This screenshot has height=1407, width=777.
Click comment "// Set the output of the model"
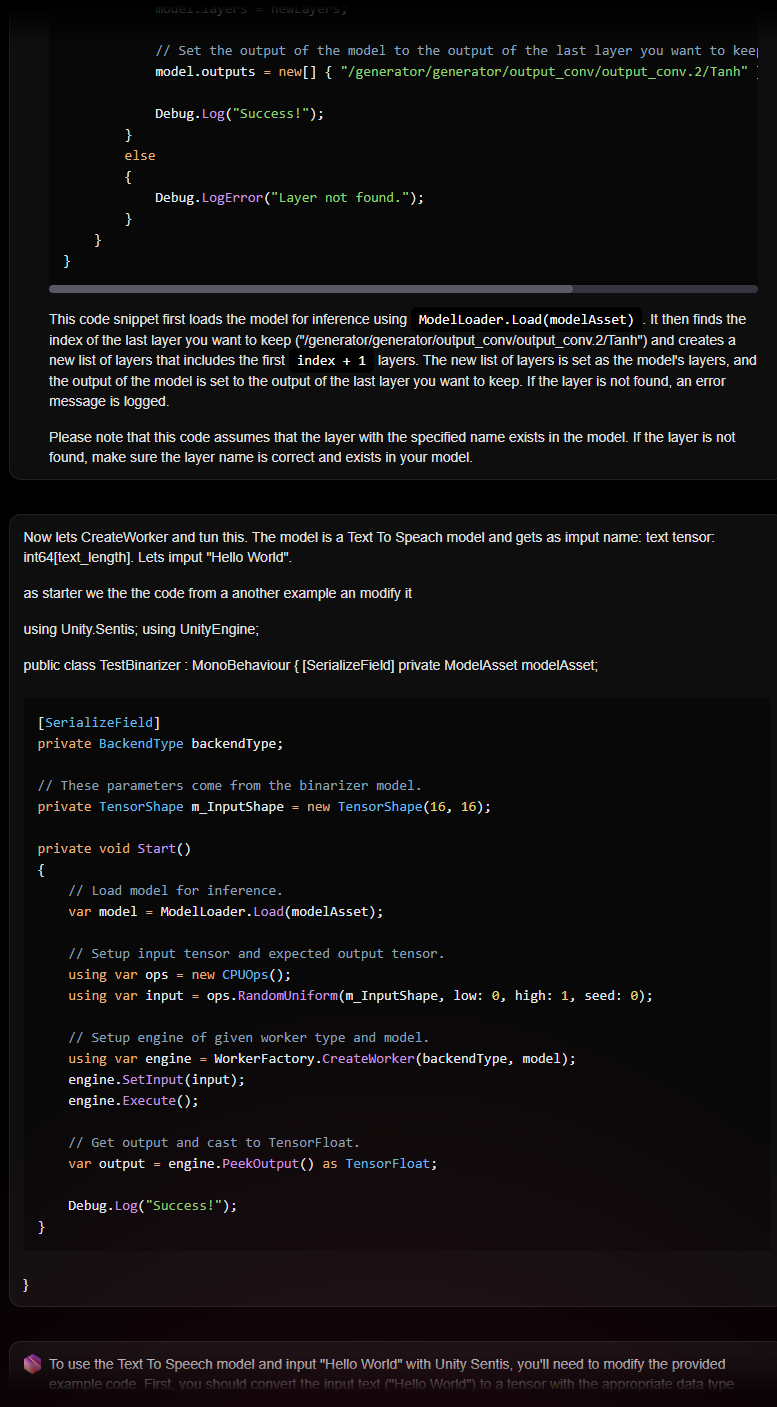click(455, 51)
